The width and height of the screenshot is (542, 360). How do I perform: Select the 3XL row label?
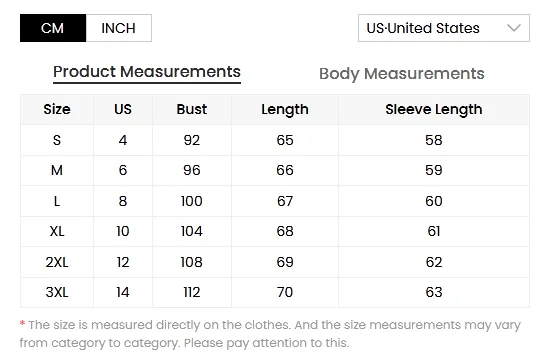point(57,293)
